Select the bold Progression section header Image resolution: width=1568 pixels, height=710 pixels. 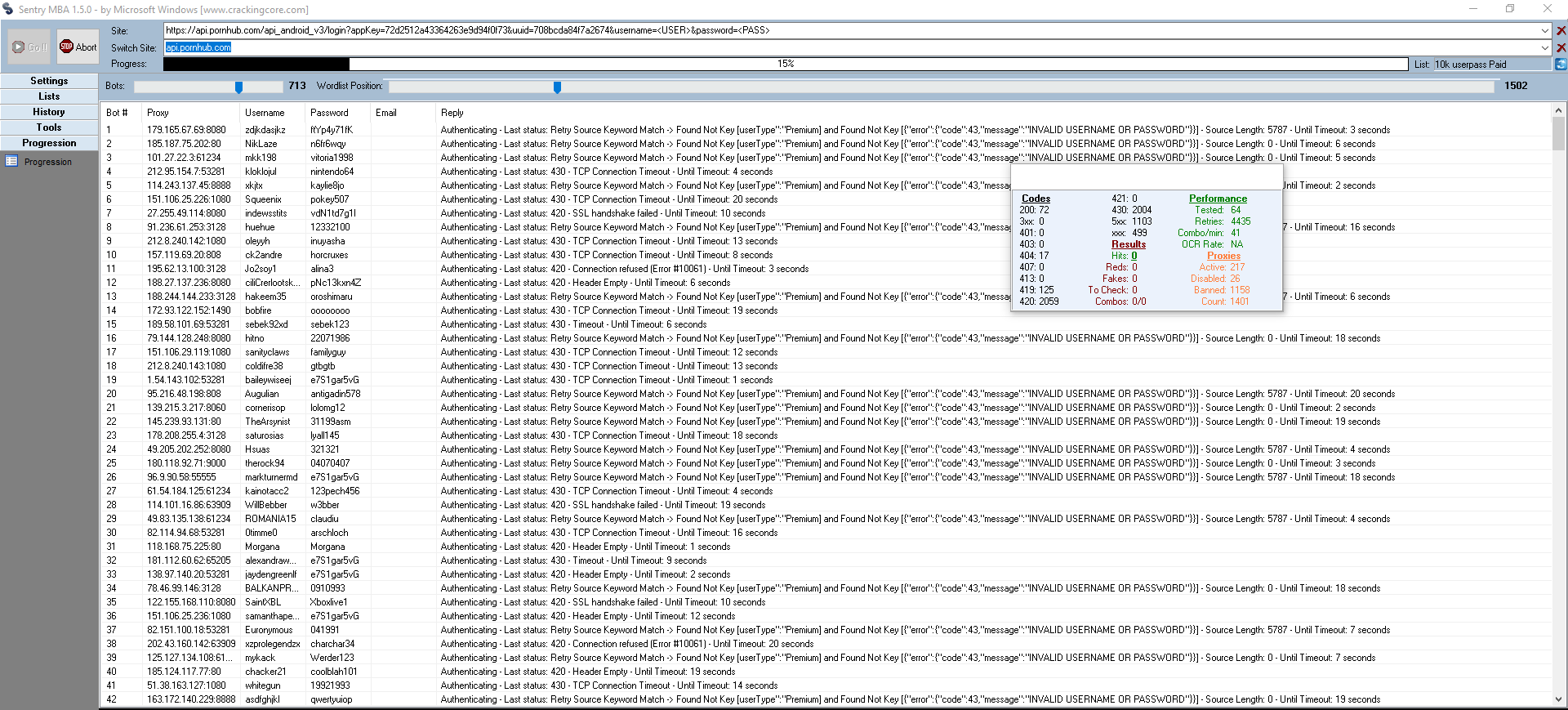(49, 143)
